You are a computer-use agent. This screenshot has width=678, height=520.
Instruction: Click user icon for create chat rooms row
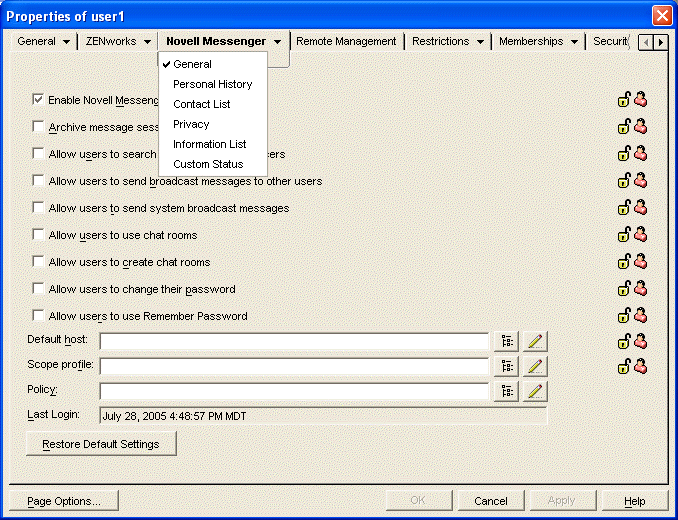click(x=640, y=261)
